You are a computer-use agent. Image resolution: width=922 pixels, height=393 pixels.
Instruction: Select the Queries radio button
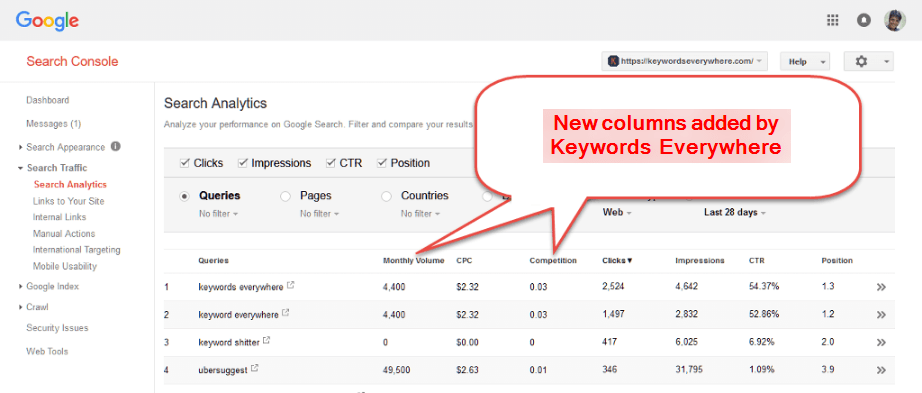pos(185,196)
